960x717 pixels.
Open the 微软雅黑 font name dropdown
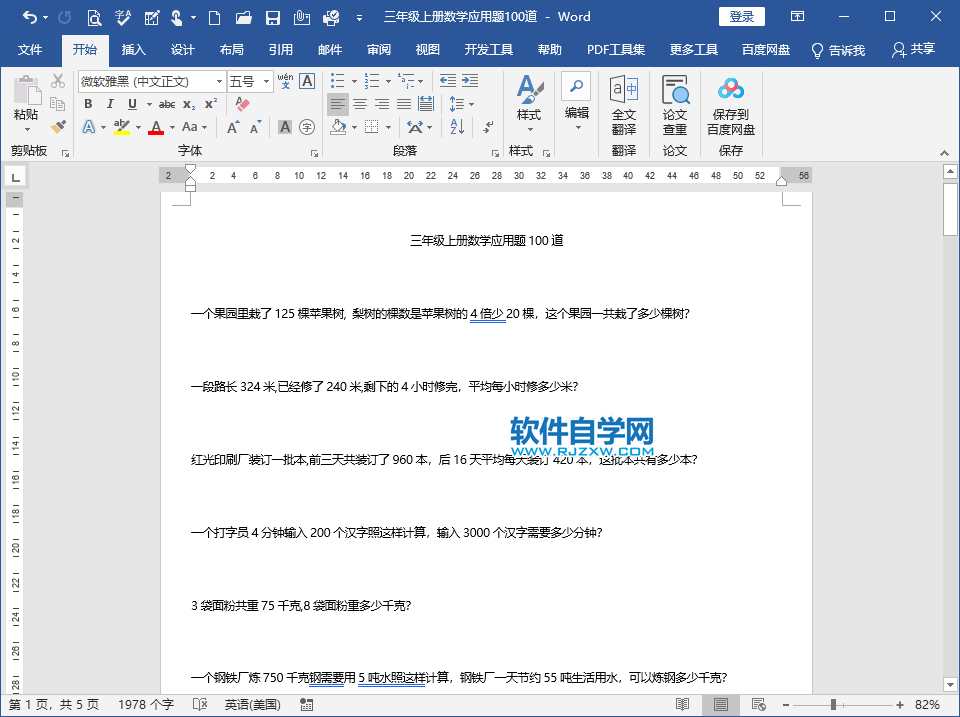[219, 80]
